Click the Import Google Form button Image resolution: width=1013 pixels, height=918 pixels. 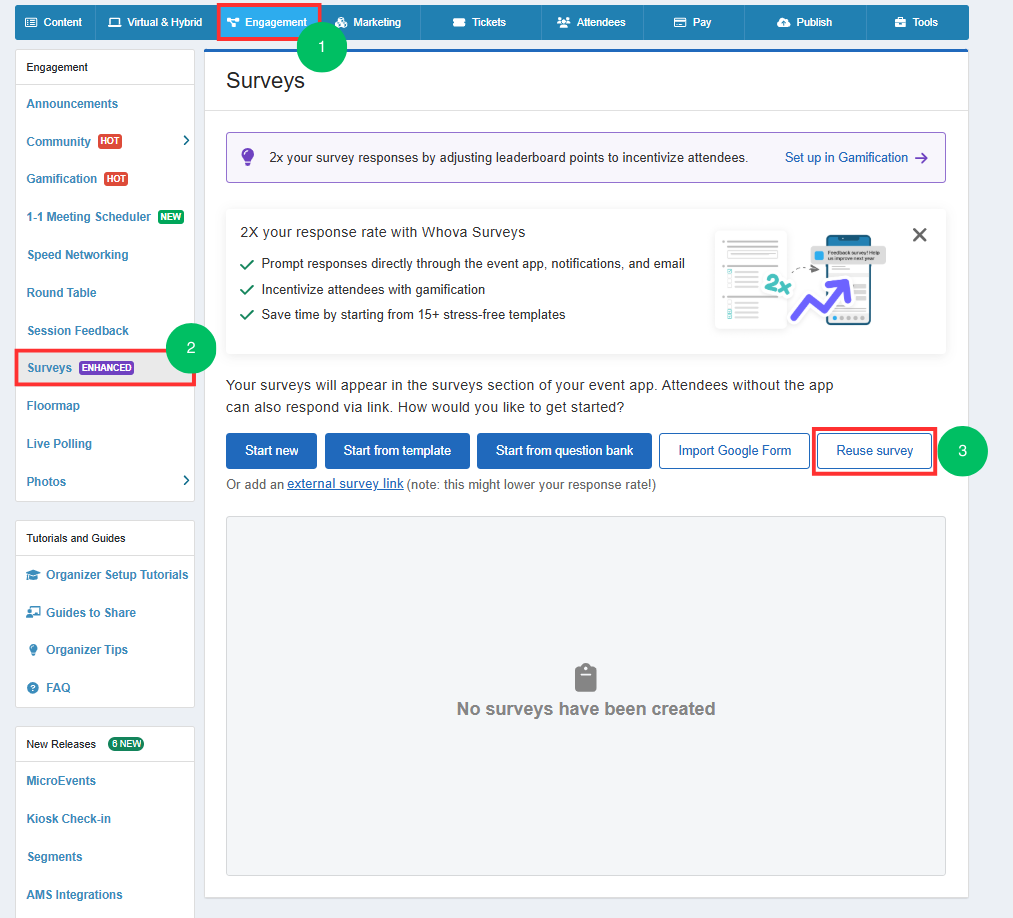735,451
